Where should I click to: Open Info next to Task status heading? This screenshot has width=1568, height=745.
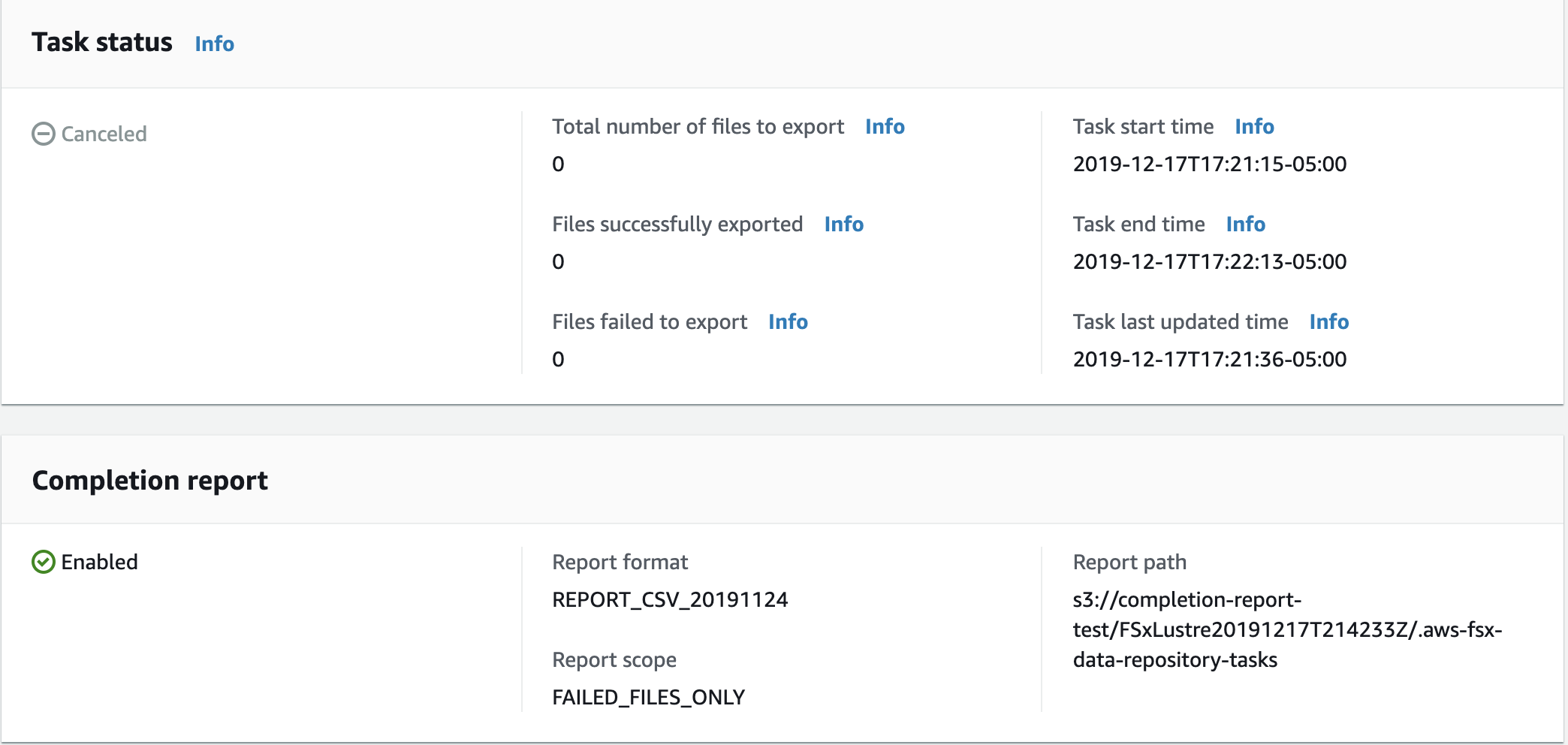pyautogui.click(x=213, y=44)
